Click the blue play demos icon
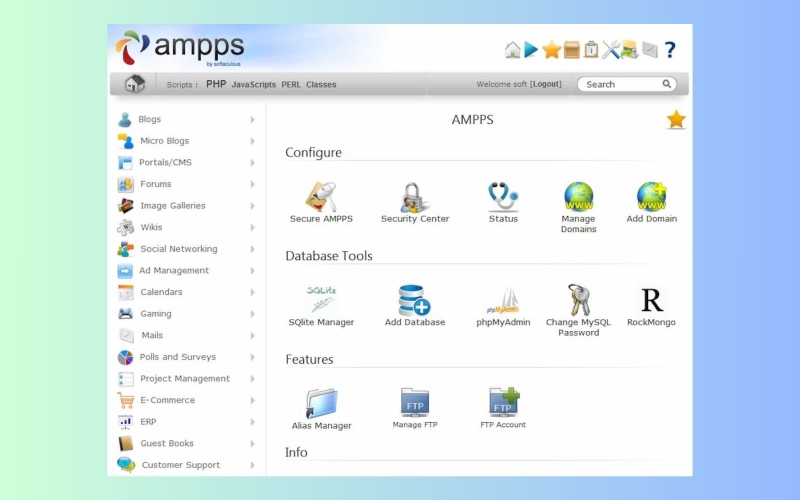Screen dimensions: 800x500 tap(531, 50)
